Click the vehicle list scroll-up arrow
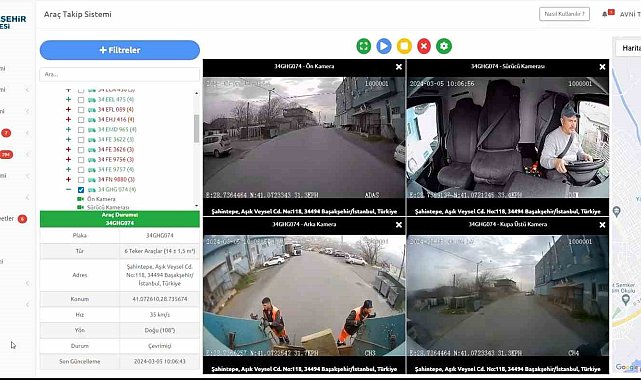The height and width of the screenshot is (380, 641). 196,93
